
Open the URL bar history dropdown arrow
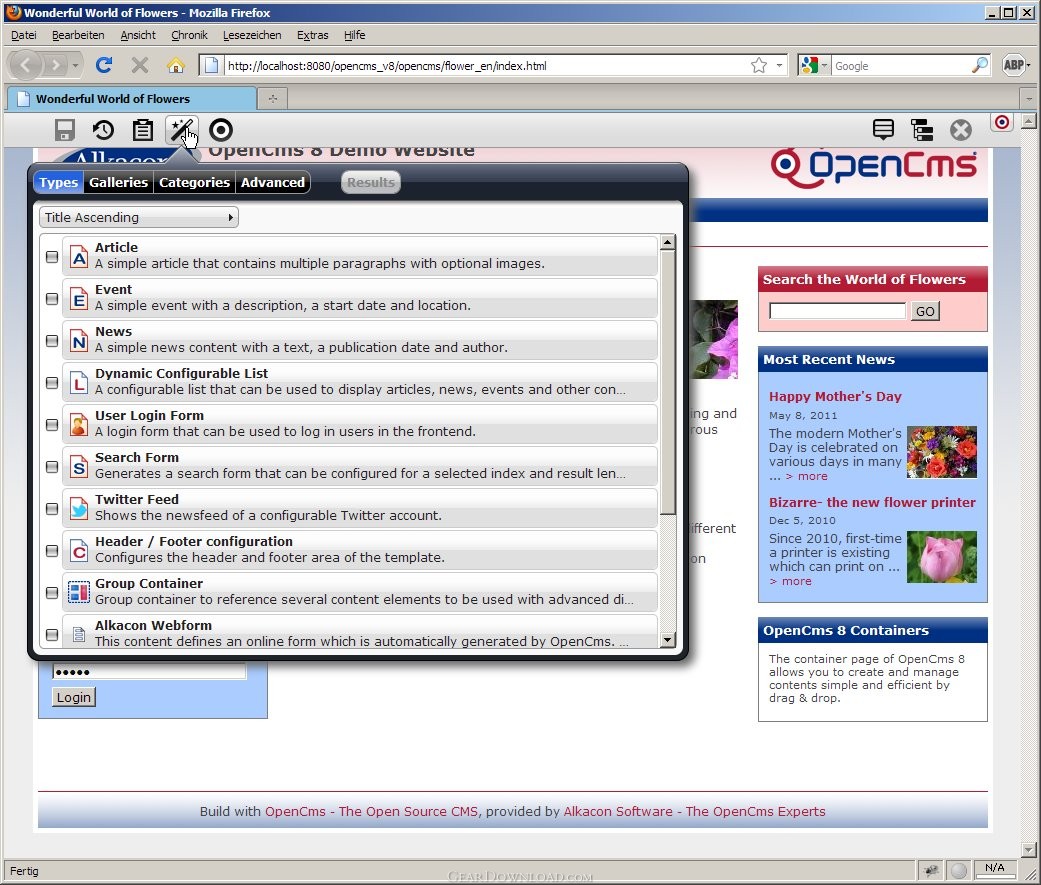[x=779, y=65]
